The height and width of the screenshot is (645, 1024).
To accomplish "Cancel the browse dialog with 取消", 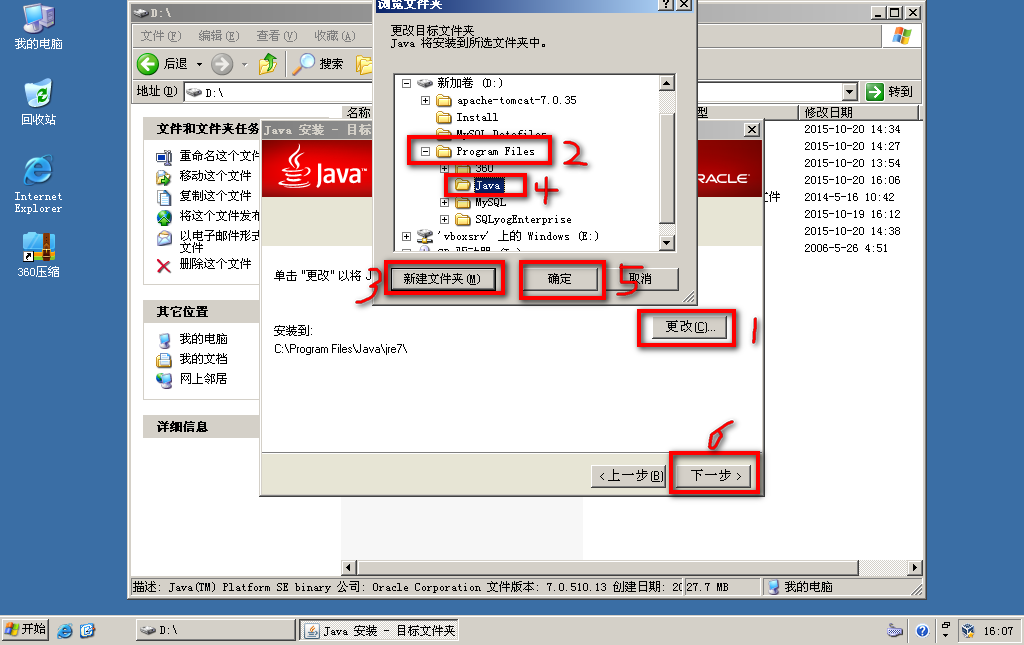I will click(x=641, y=279).
